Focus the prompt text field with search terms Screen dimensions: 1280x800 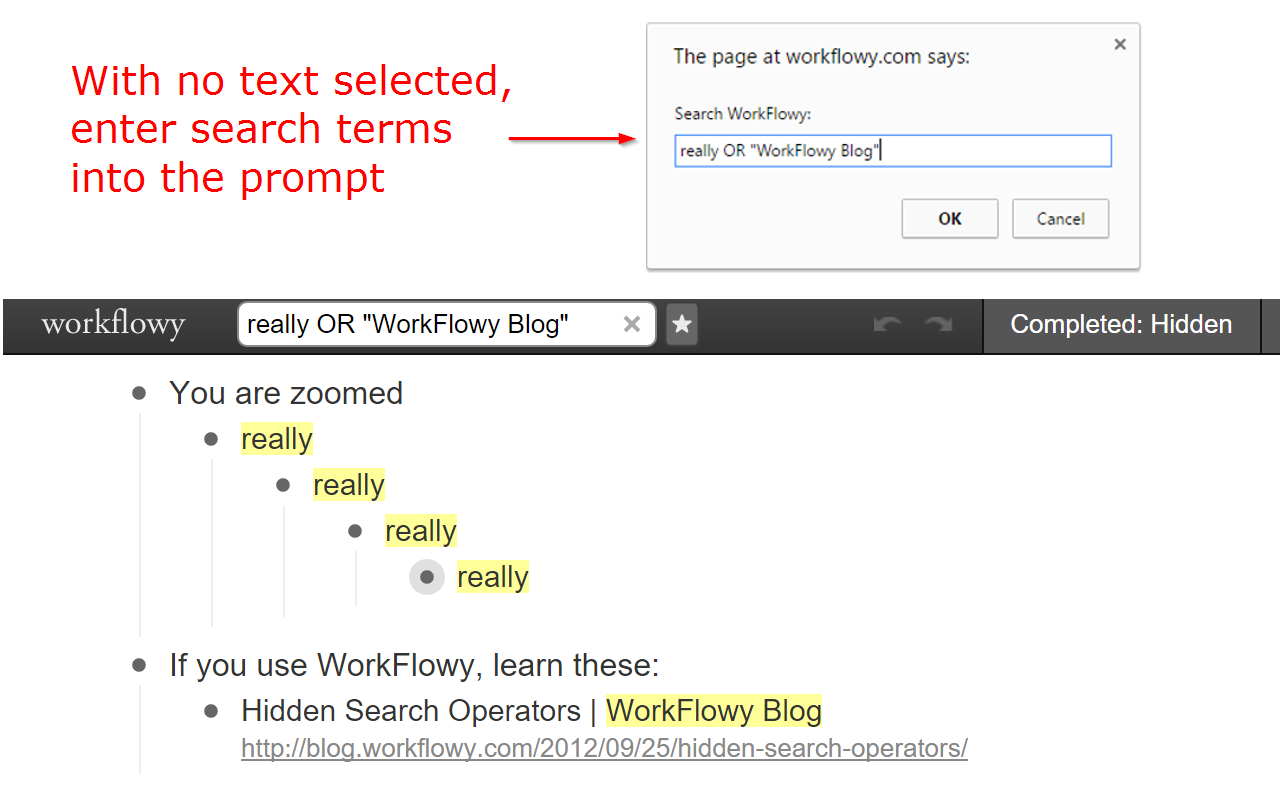click(893, 151)
